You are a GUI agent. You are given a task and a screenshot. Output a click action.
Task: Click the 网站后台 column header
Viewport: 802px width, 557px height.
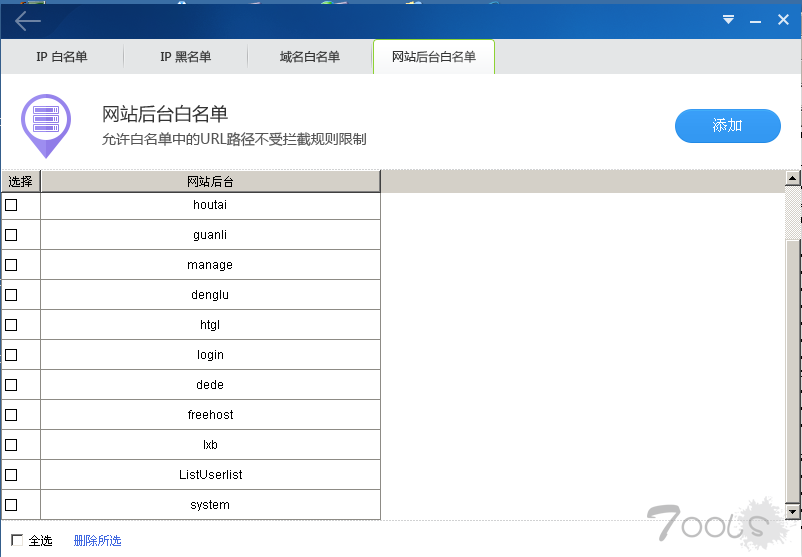click(210, 182)
